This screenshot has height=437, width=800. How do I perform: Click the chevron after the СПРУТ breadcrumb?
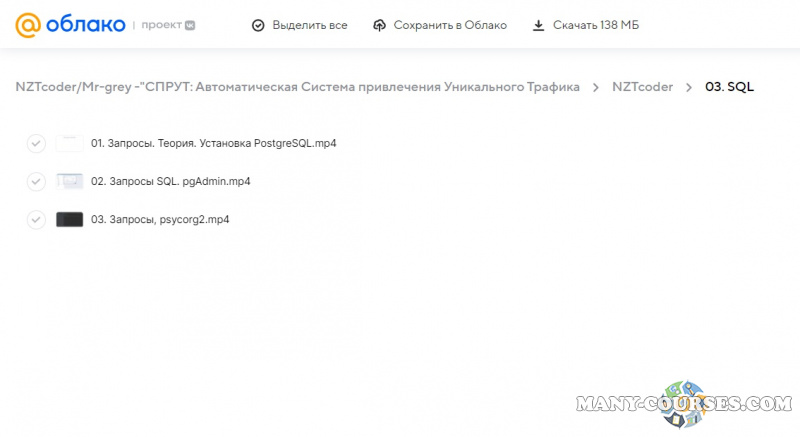pos(596,87)
